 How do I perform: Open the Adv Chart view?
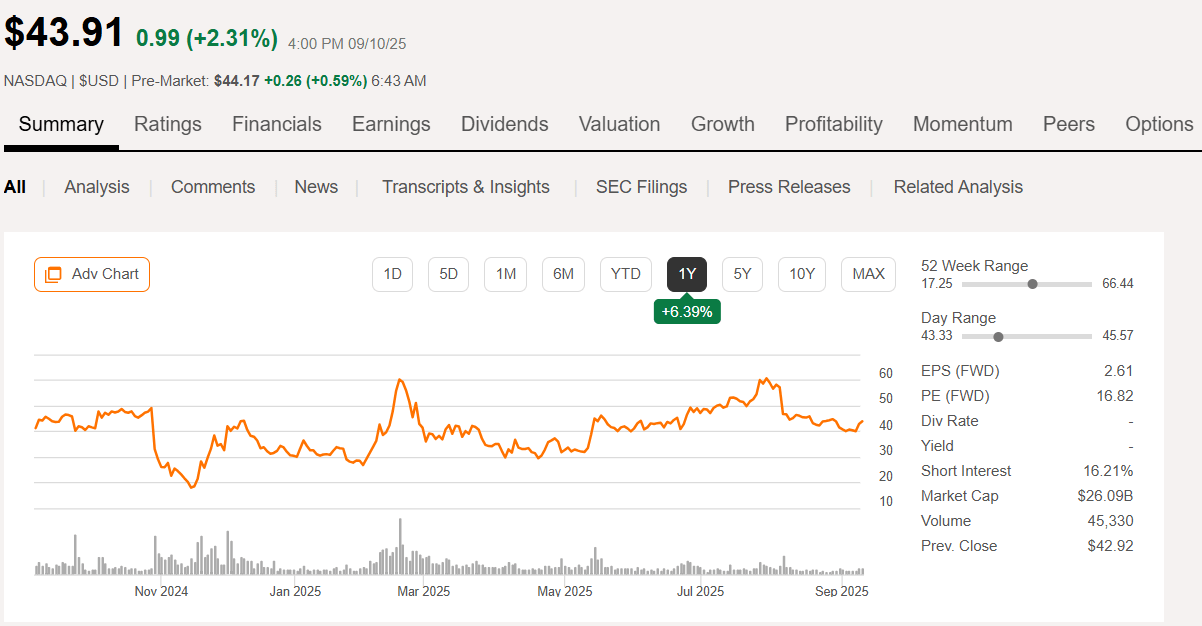[91, 274]
